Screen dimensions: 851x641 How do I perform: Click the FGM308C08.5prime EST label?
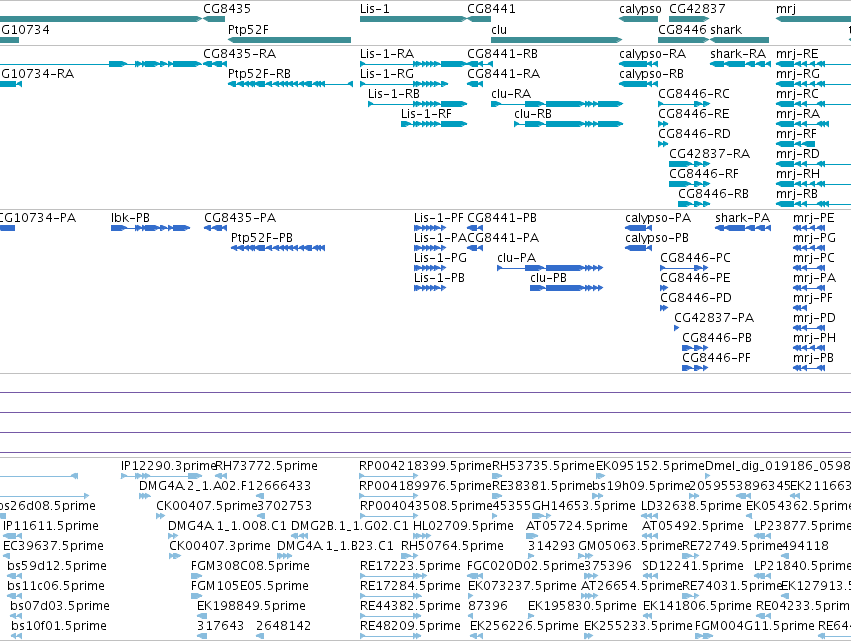click(x=250, y=566)
